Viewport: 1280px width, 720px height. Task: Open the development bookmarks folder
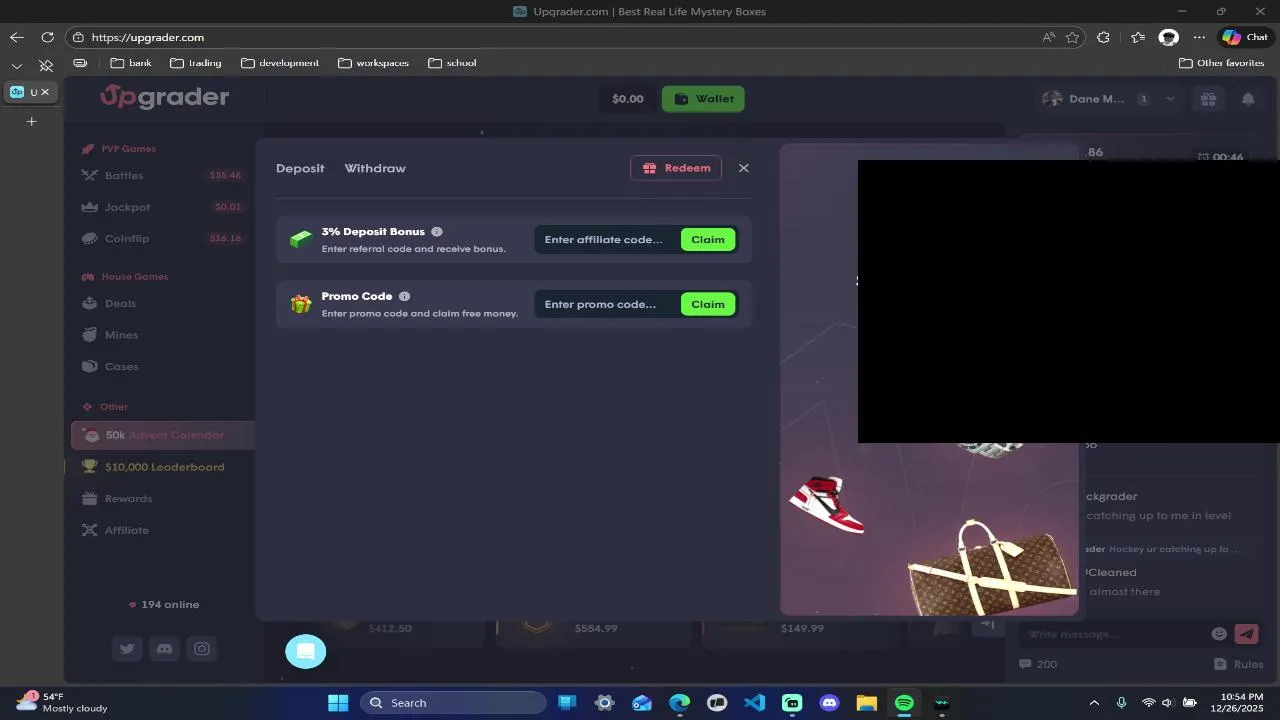pos(280,63)
